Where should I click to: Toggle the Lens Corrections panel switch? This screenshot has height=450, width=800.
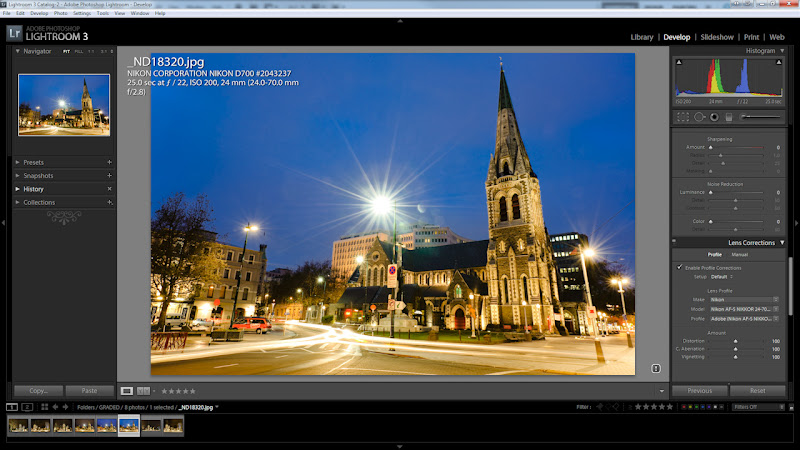(675, 242)
